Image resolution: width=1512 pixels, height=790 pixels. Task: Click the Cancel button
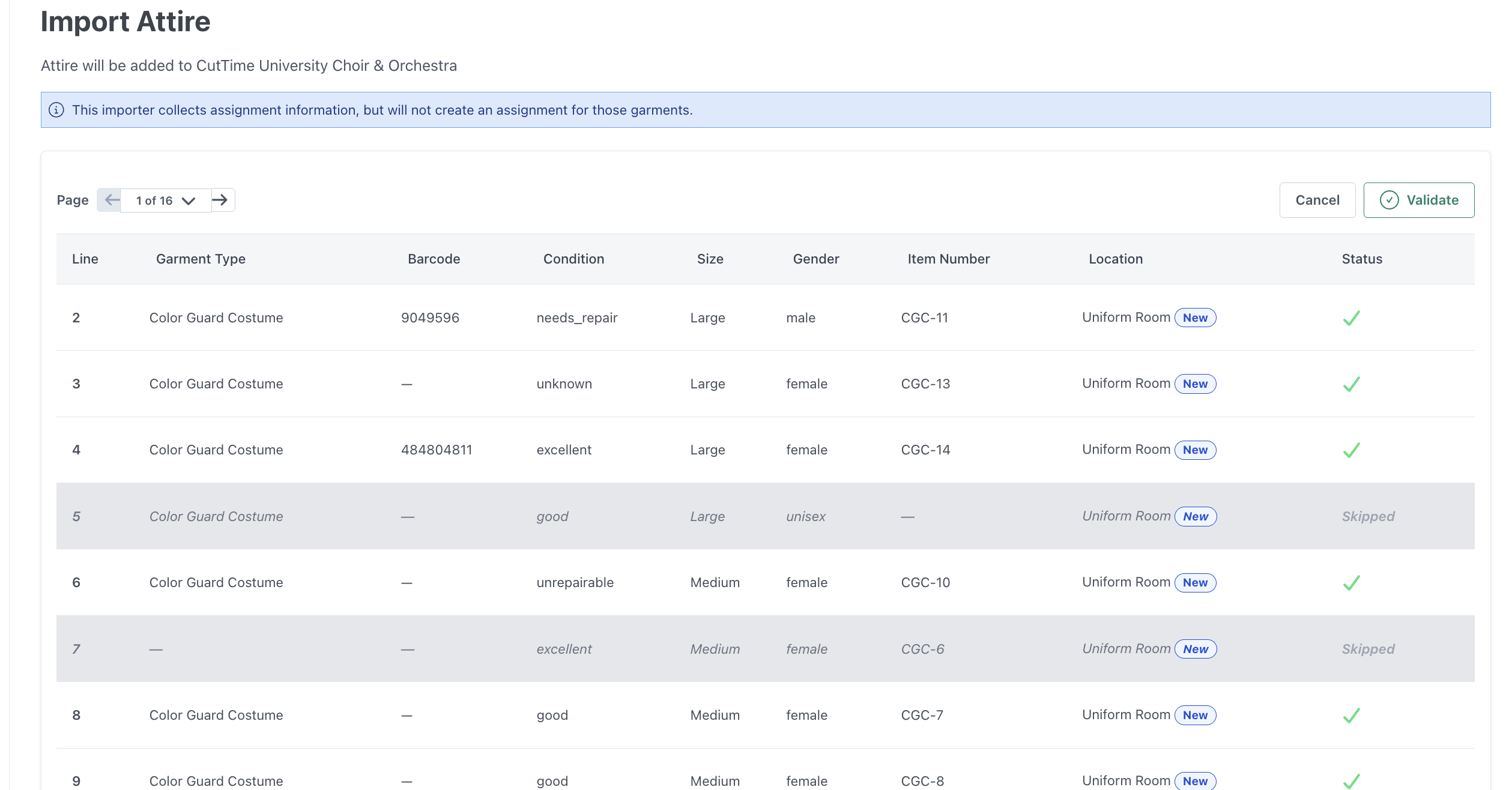pyautogui.click(x=1317, y=200)
